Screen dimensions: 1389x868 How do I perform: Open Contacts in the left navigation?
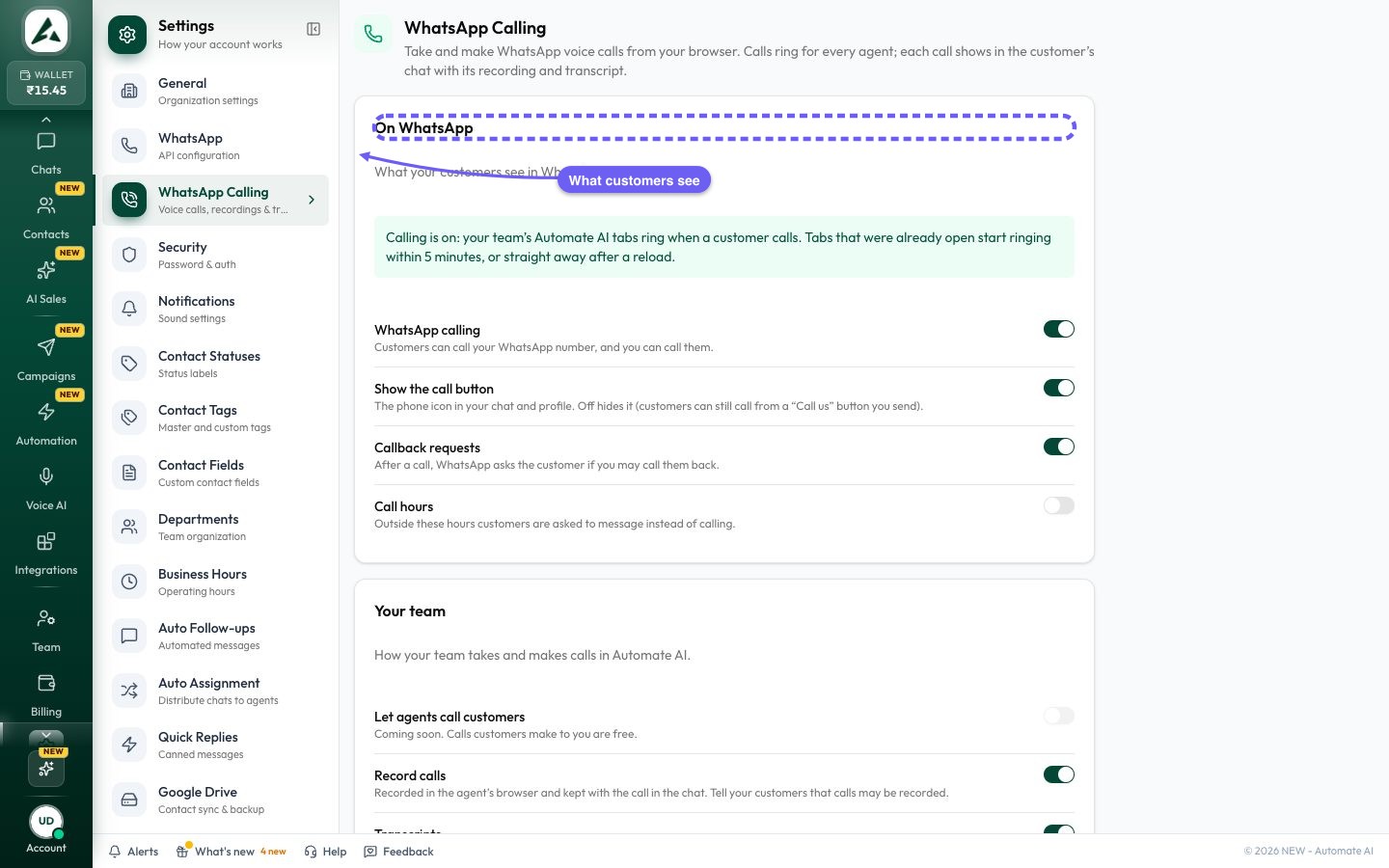[45, 217]
